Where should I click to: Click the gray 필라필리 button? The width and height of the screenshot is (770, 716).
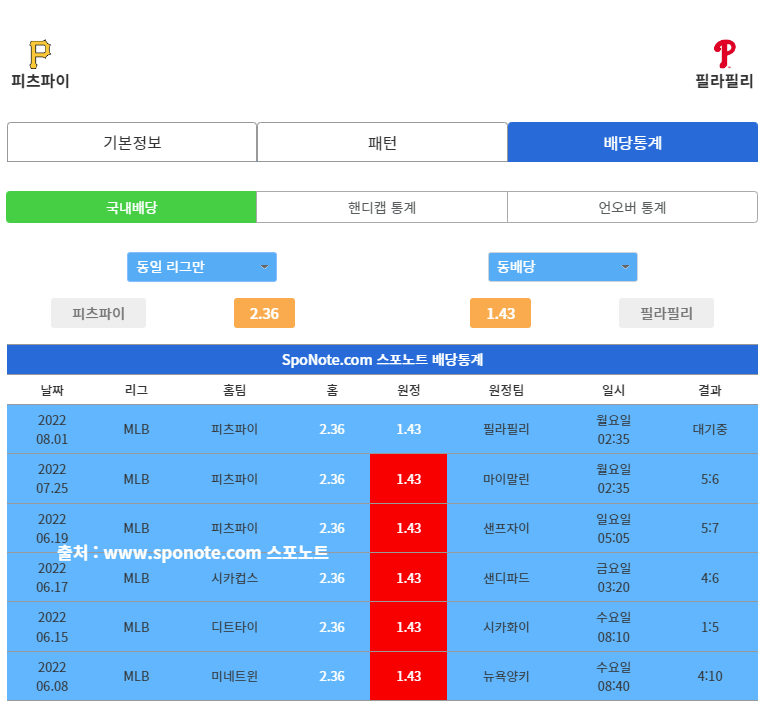[667, 313]
